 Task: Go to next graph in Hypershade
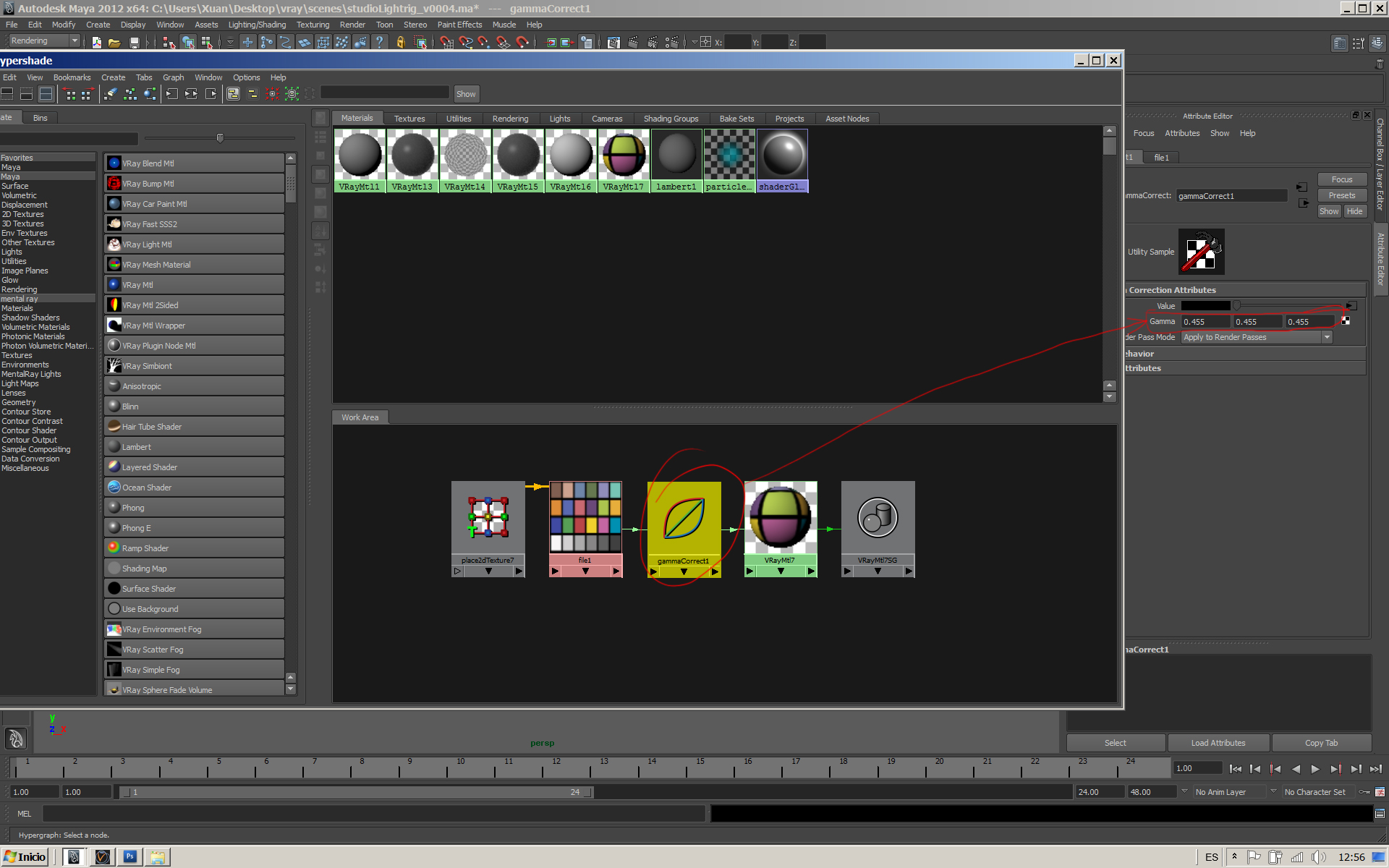coord(87,94)
